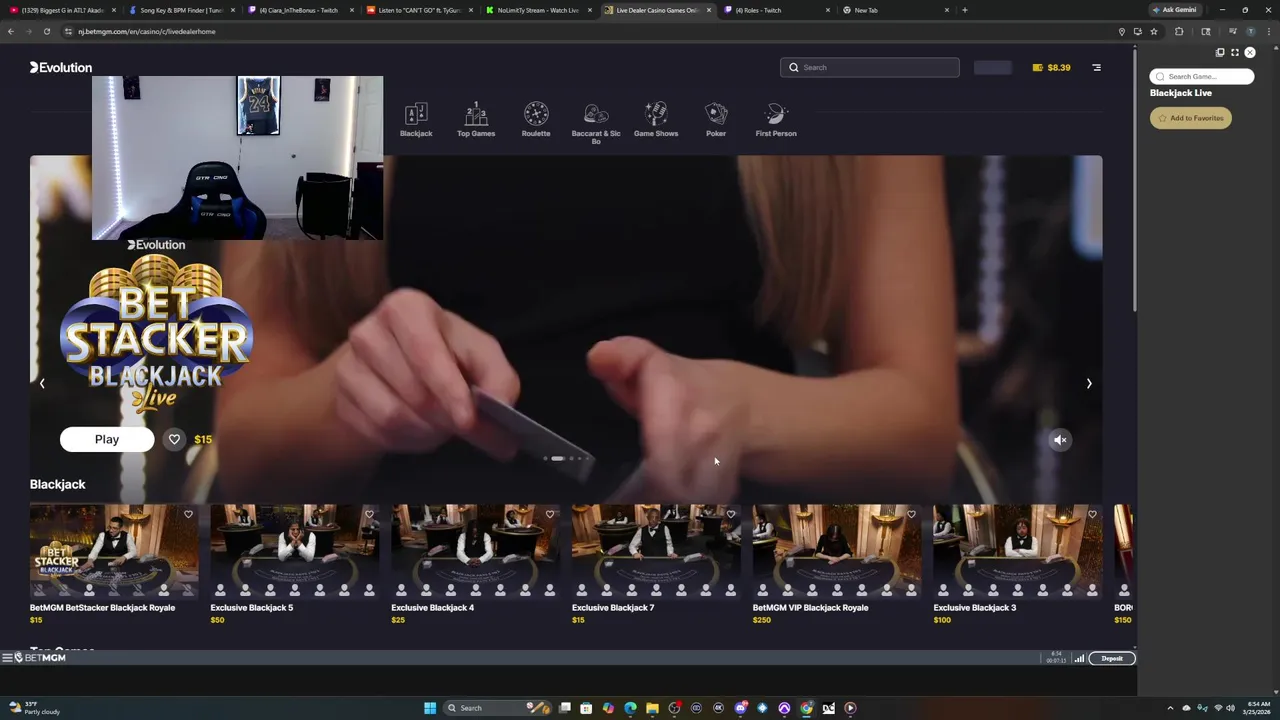Play Bet Stacker Blackjack Live
Screen dimensions: 1280x720
click(107, 439)
